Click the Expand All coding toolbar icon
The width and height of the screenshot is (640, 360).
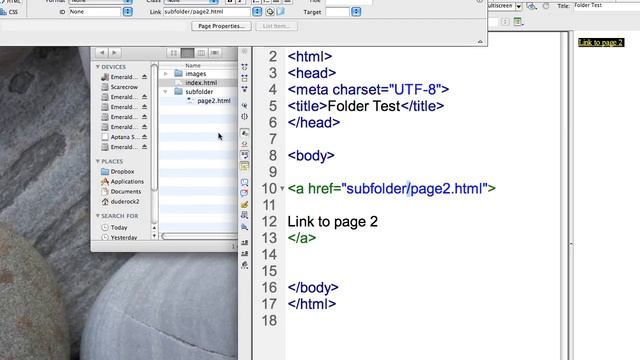point(244,89)
